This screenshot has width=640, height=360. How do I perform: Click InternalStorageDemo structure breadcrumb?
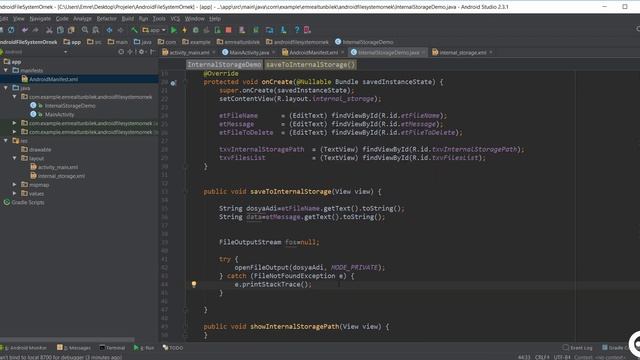coord(224,64)
